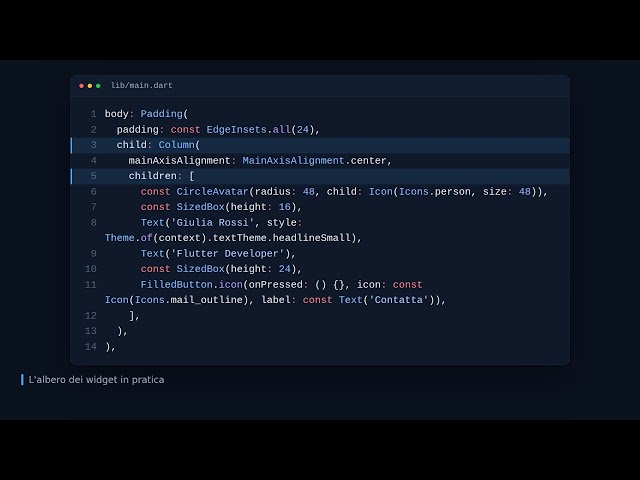Click 'mainAxisAlignment:' property name

182,160
